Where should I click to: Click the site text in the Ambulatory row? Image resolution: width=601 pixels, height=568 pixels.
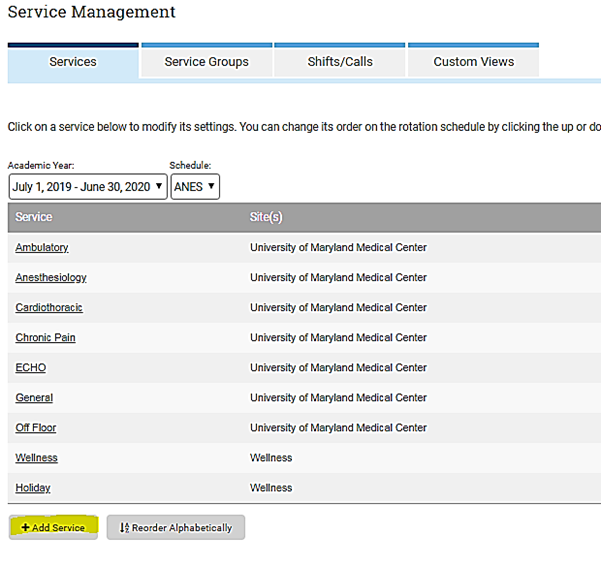338,248
